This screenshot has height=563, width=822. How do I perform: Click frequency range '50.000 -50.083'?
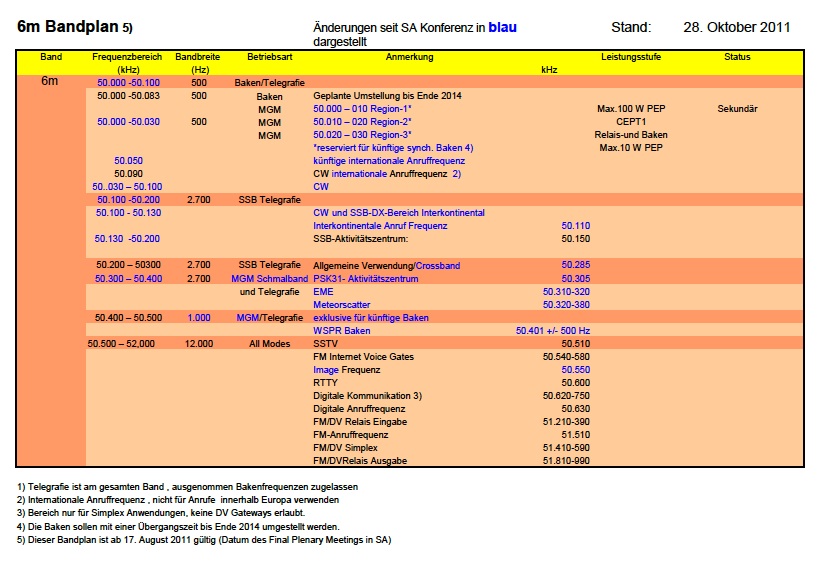coord(128,95)
